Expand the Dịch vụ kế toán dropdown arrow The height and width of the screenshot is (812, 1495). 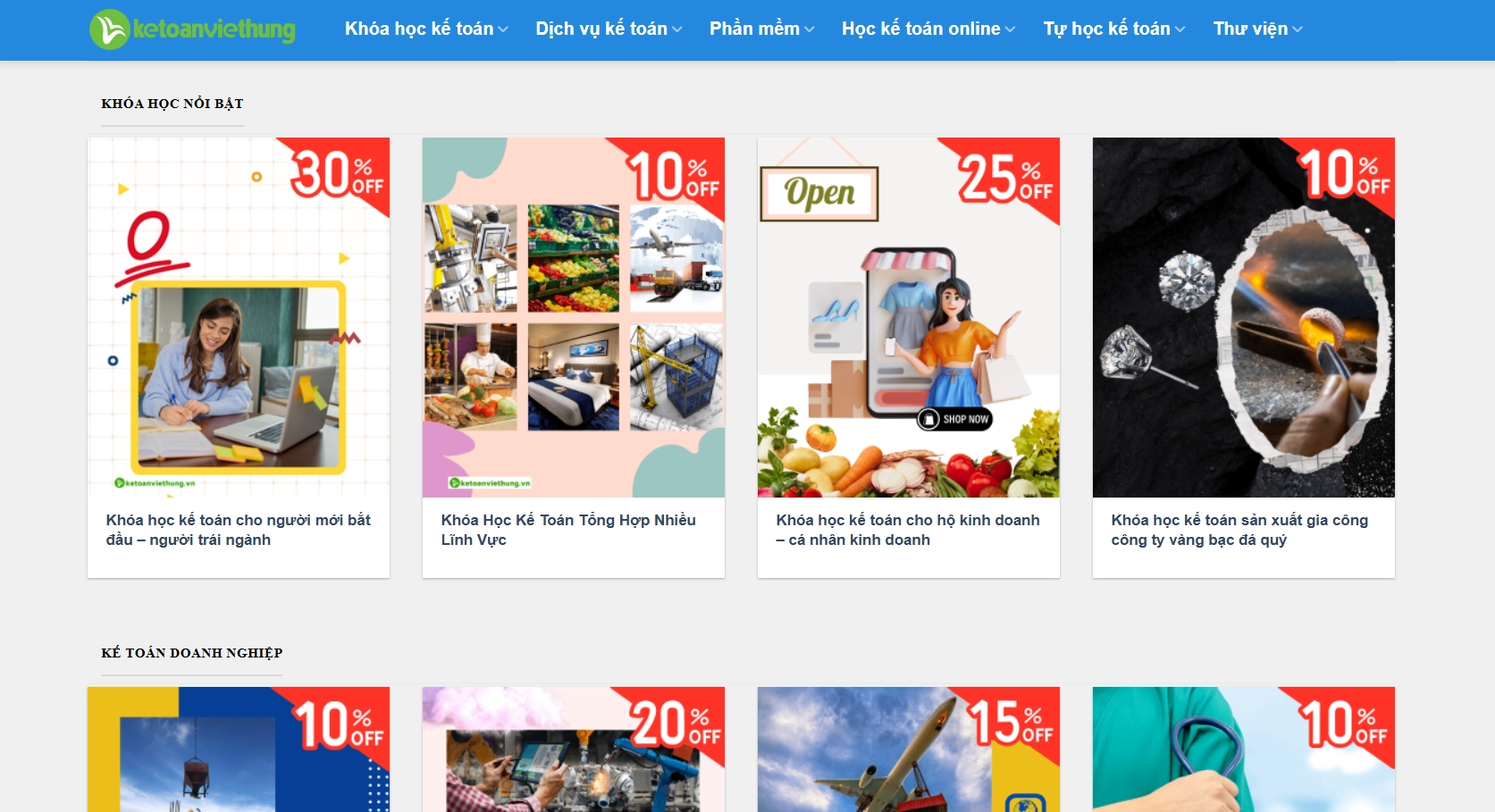[677, 29]
